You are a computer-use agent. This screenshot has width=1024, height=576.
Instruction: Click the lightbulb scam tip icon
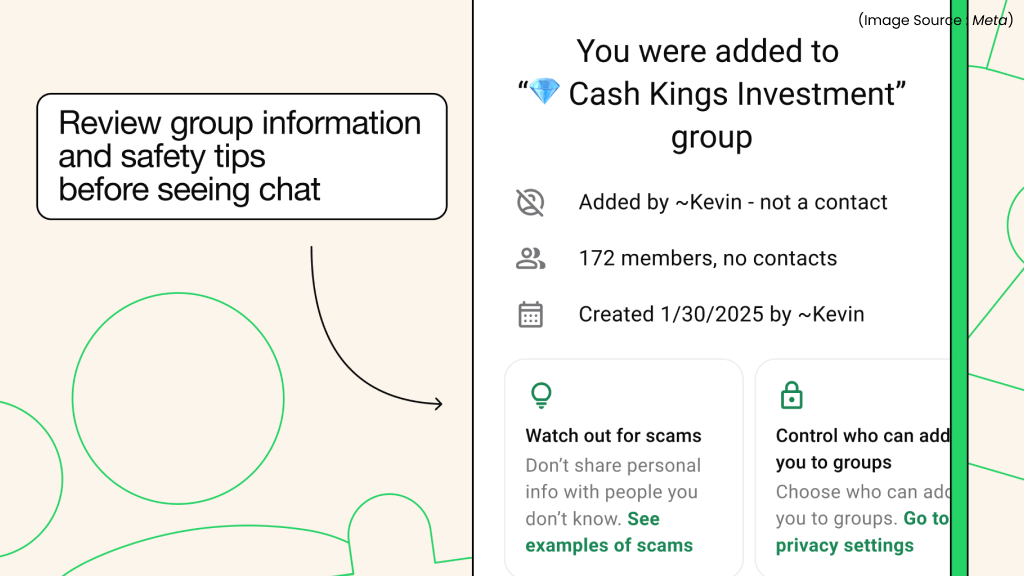click(x=541, y=396)
